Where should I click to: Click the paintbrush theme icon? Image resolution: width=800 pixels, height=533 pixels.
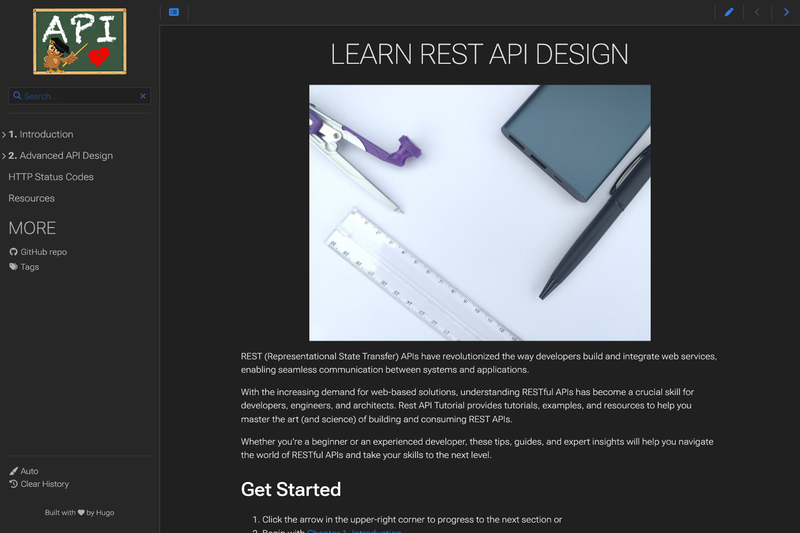14,471
